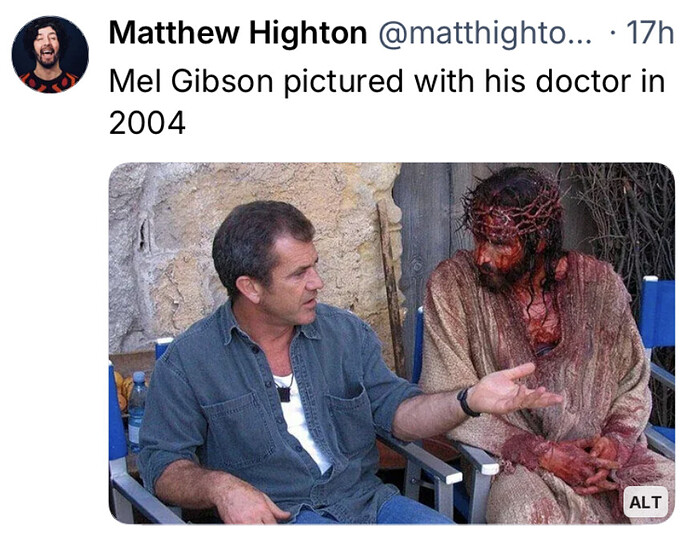690x534 pixels.
Task: Open the Matthew Highton display name link
Action: 238,33
